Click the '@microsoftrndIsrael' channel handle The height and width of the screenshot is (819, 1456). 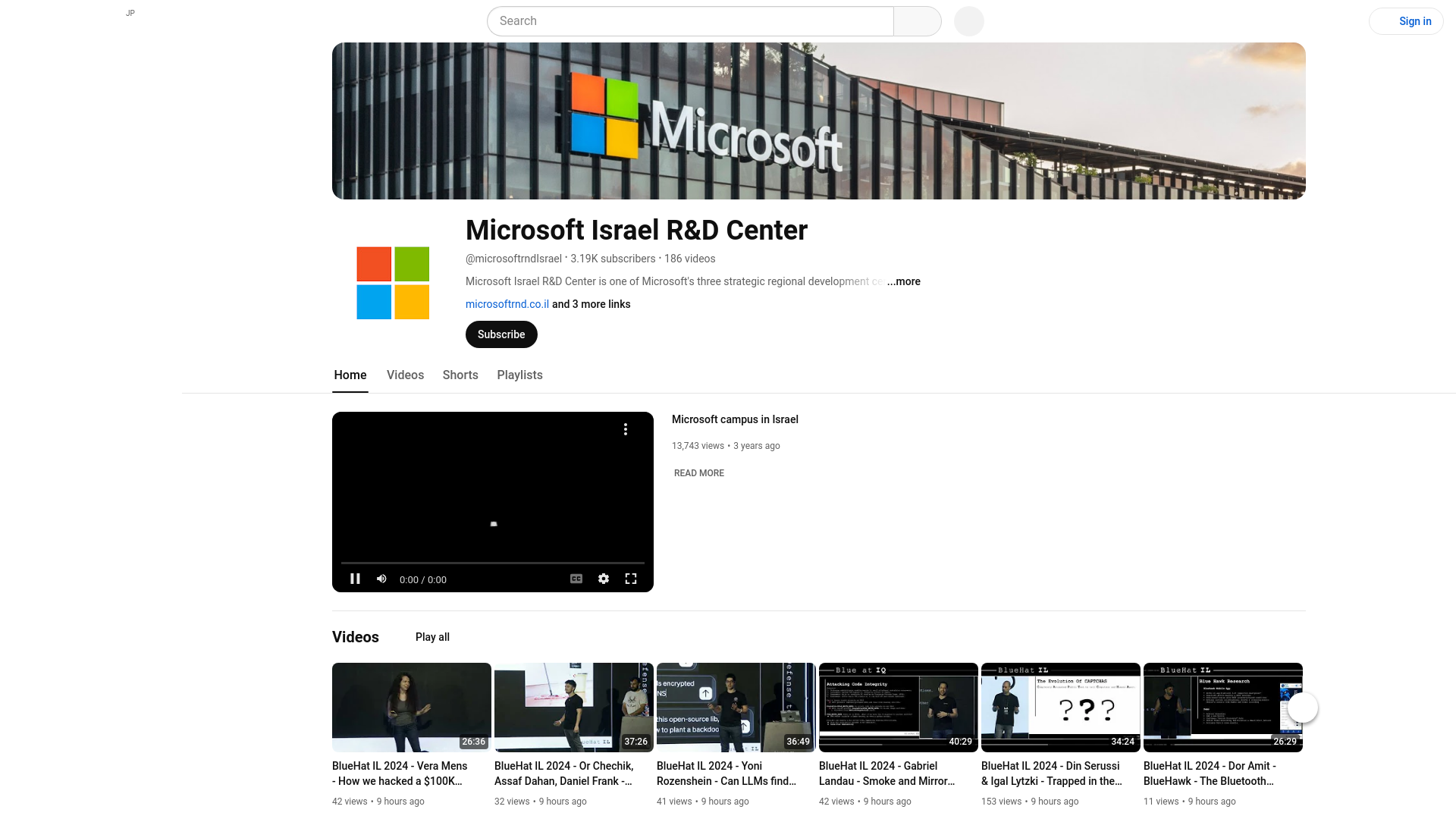point(513,259)
